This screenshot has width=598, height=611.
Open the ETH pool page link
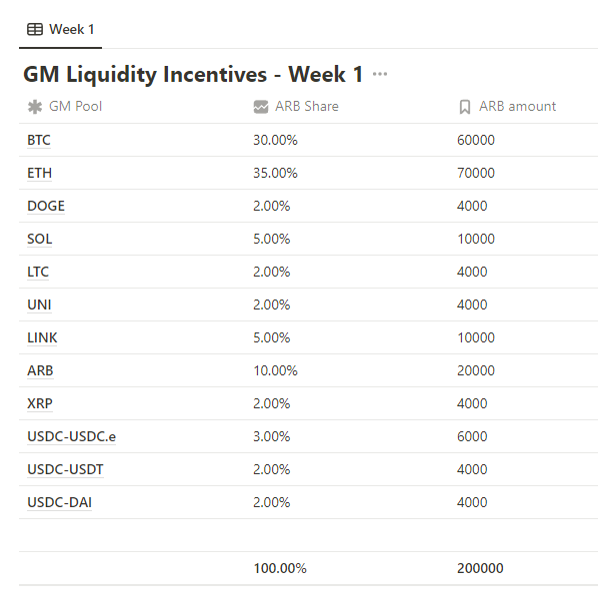point(39,173)
